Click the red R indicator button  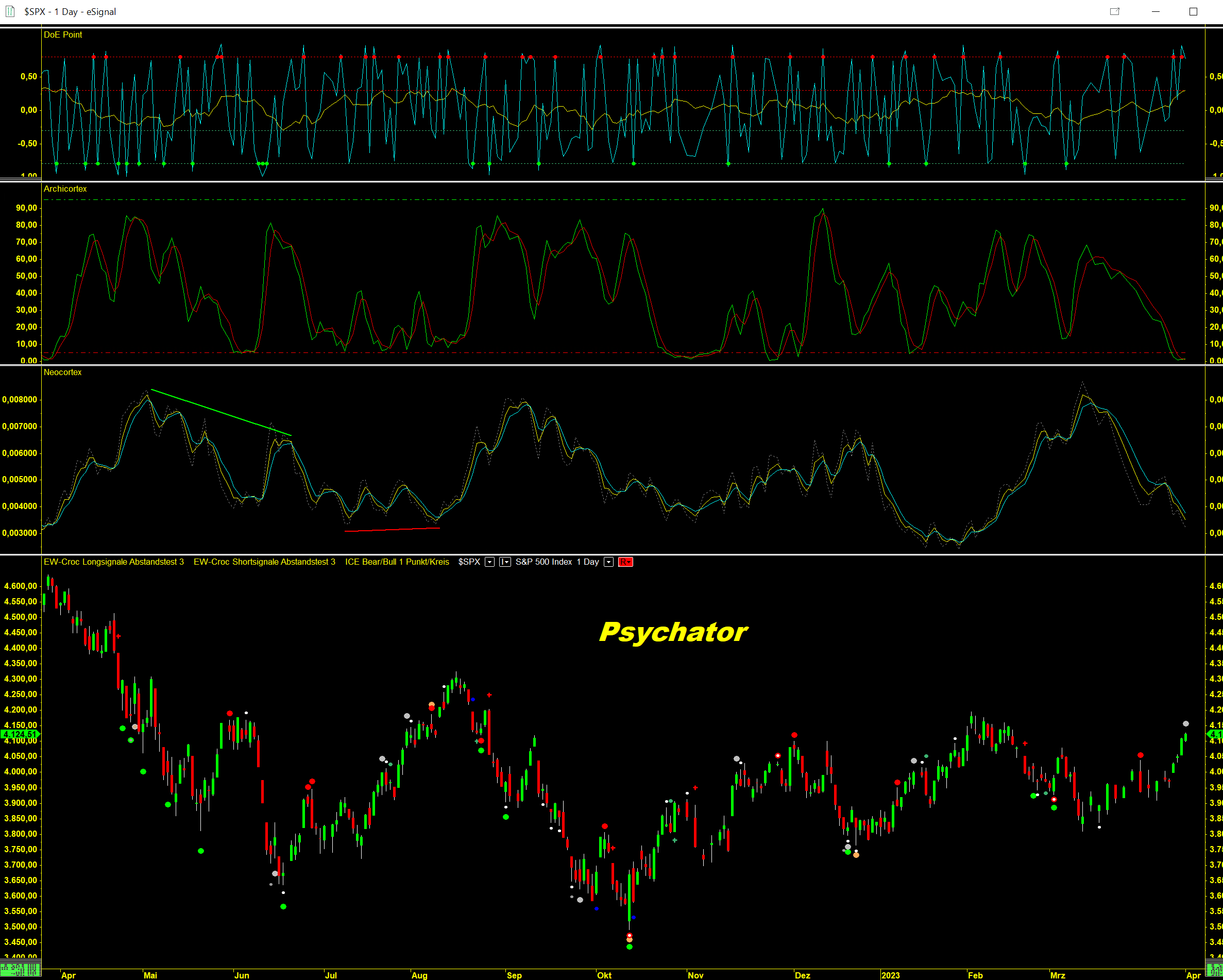point(625,562)
